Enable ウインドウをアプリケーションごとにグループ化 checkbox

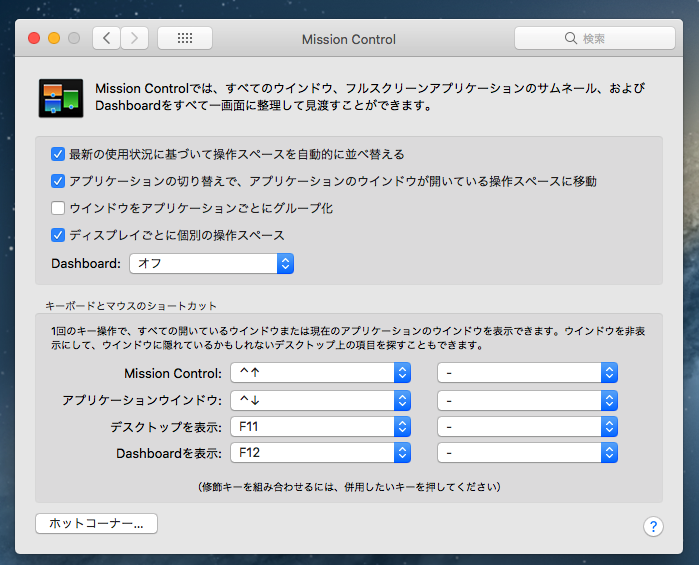point(58,208)
